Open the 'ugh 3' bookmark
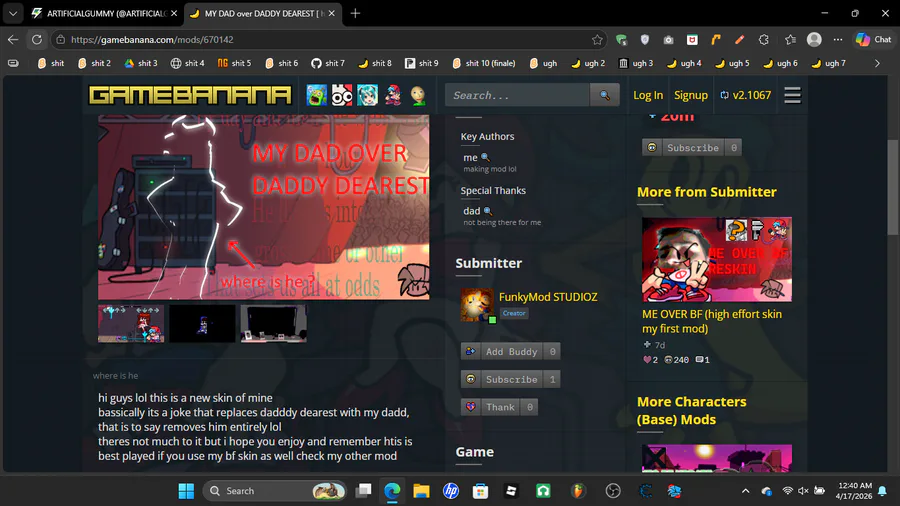This screenshot has width=900, height=506. 636,63
